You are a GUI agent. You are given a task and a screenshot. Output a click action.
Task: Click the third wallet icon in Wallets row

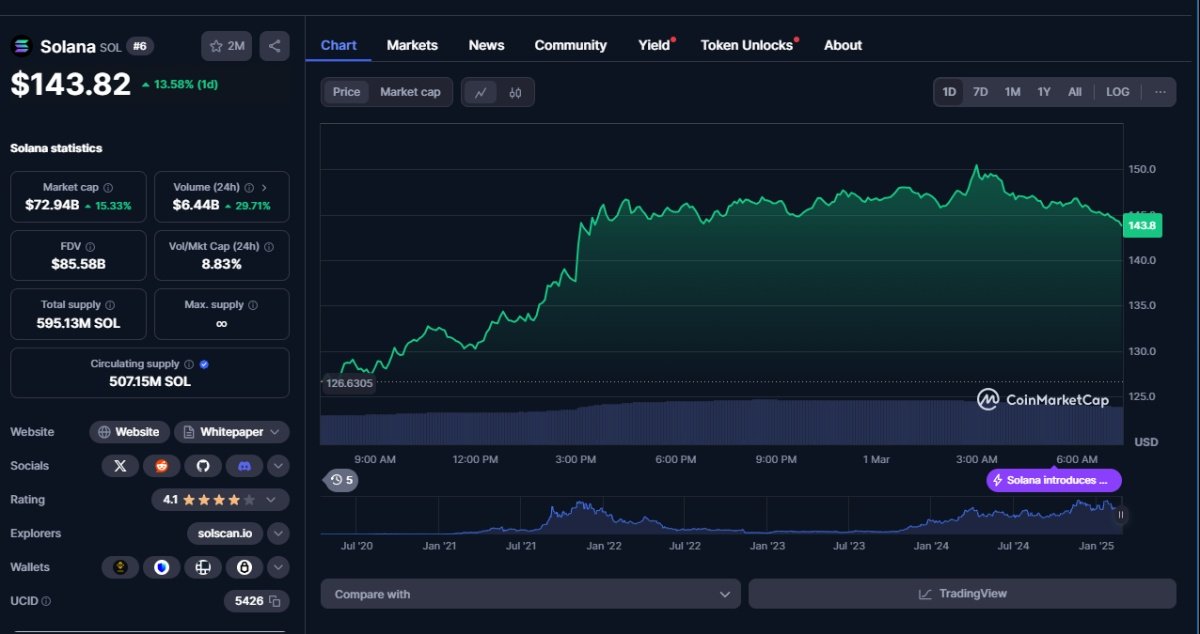[203, 568]
